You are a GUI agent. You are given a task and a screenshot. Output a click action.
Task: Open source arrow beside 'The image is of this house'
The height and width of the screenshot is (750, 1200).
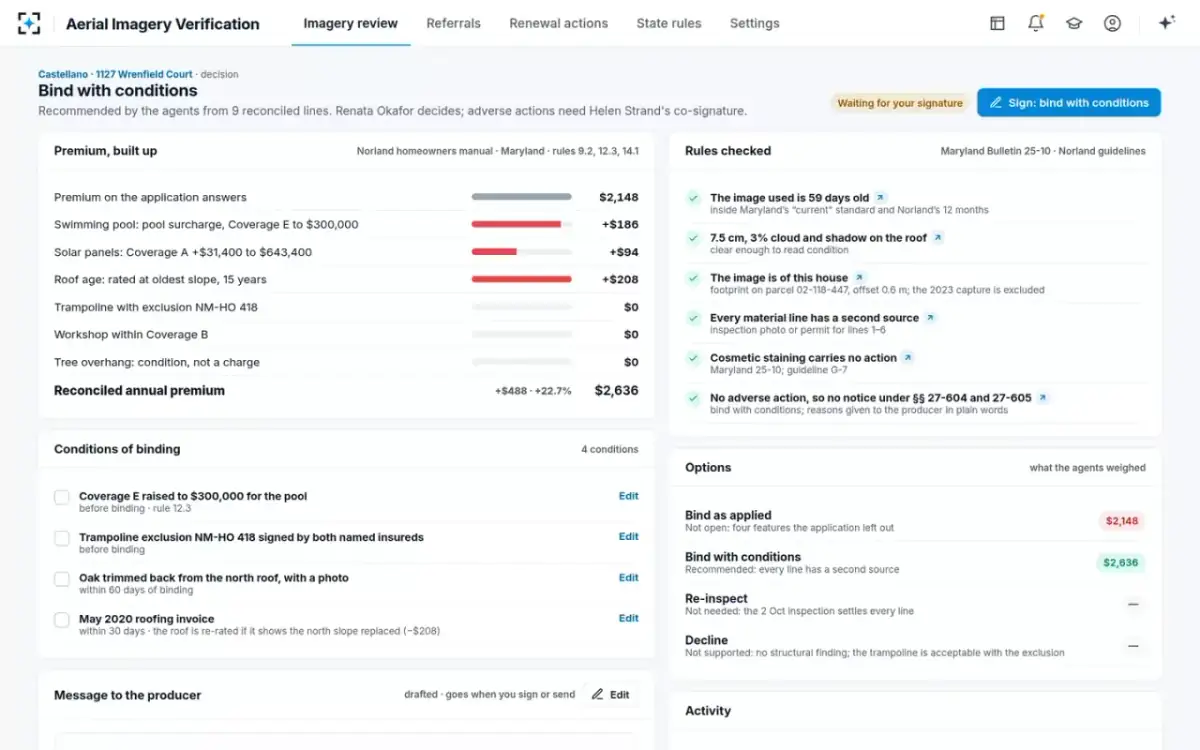coord(859,278)
